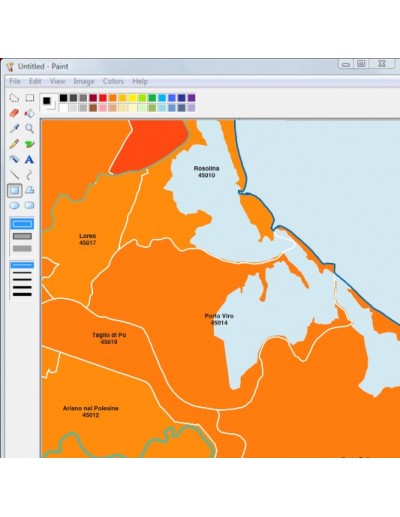Pick the black palette swatch
400x517 pixels.
63,98
